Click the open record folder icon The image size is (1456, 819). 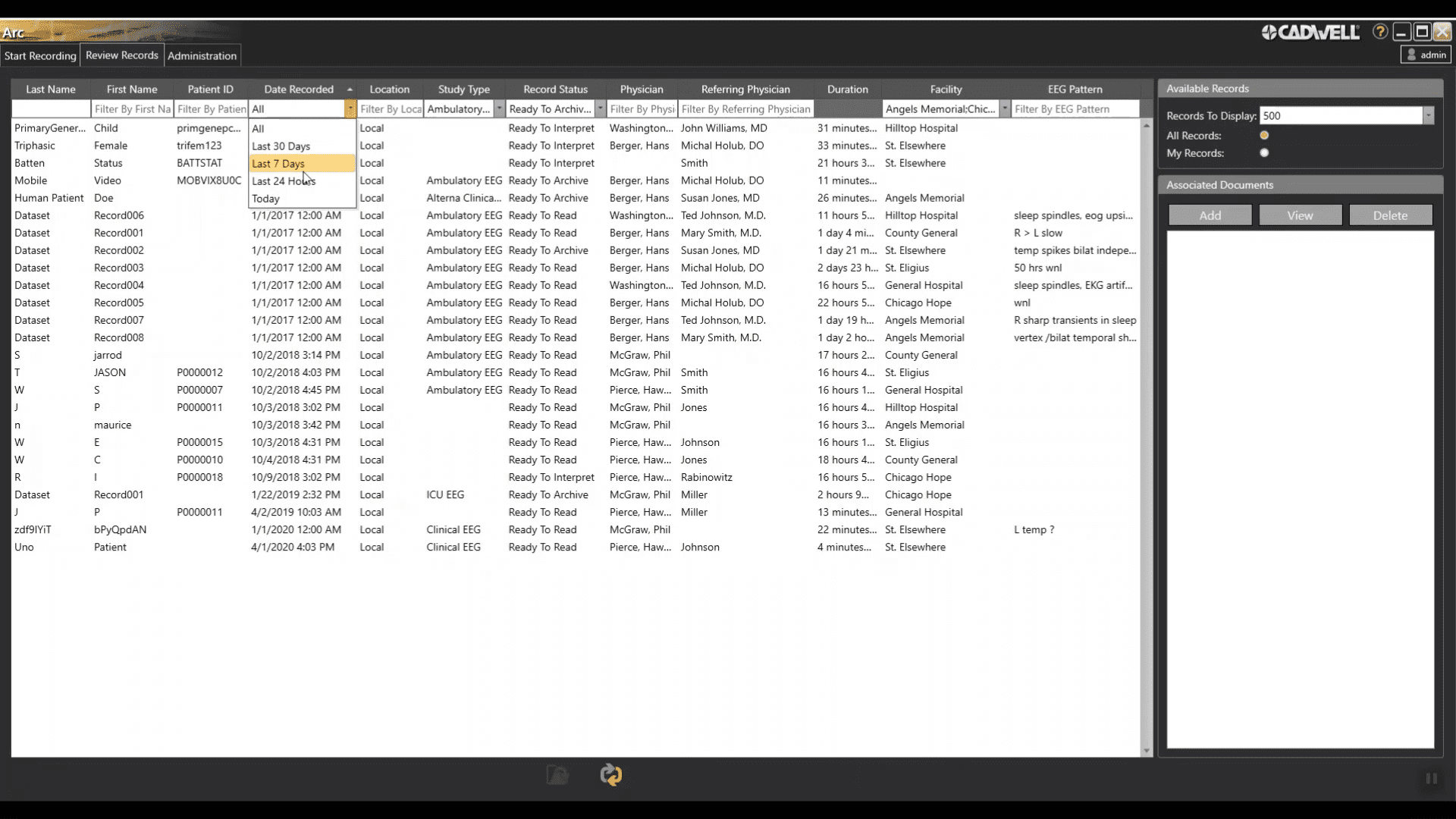tap(557, 774)
